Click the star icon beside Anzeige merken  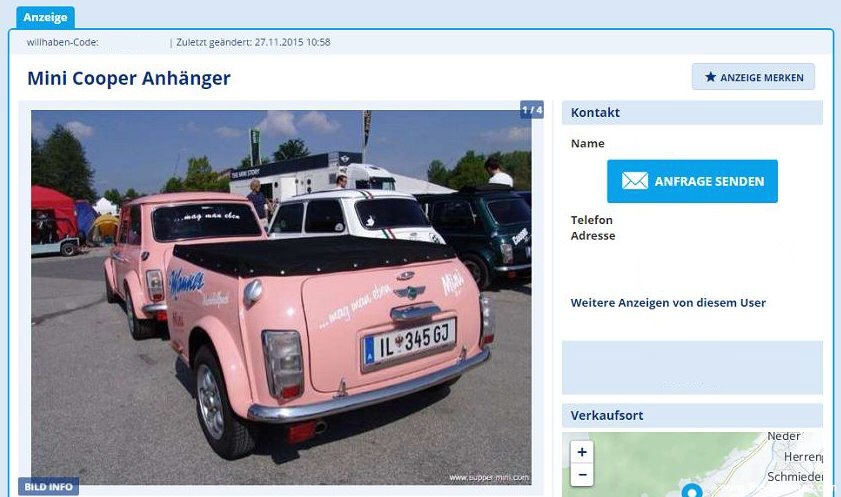coord(711,77)
